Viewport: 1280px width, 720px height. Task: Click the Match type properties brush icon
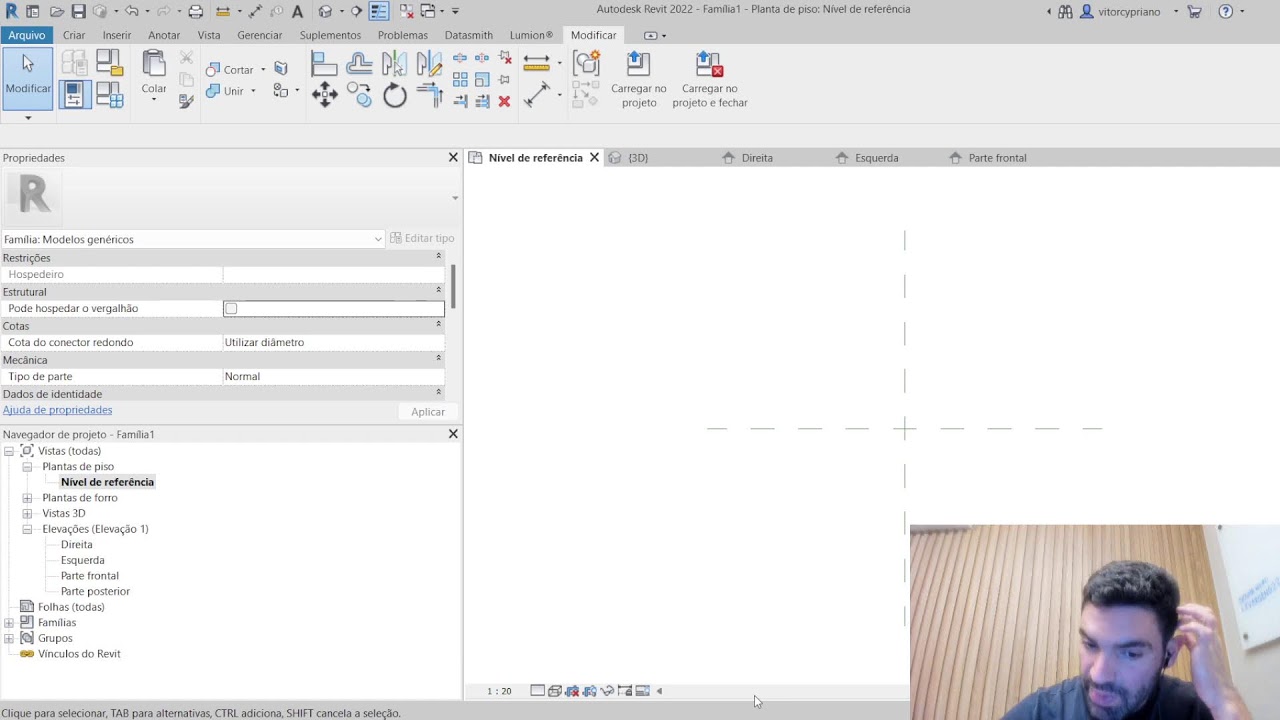point(186,101)
